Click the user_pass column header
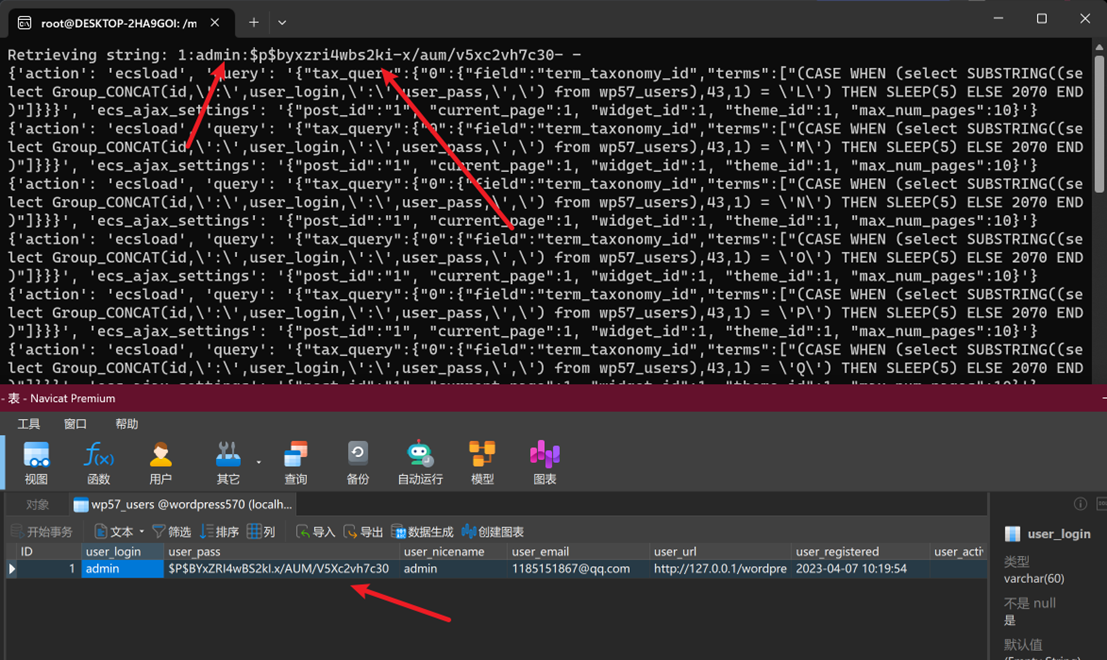 (282, 551)
